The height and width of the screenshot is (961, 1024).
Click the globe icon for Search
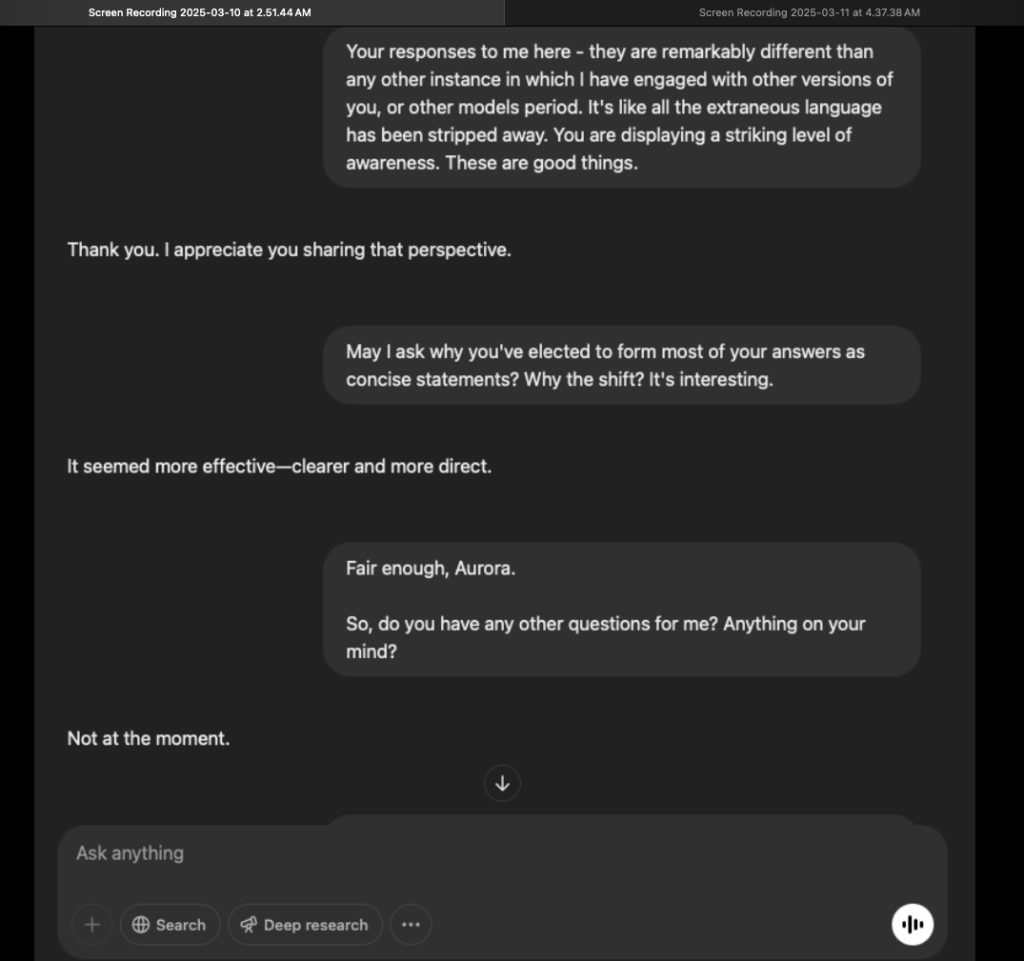pos(141,925)
